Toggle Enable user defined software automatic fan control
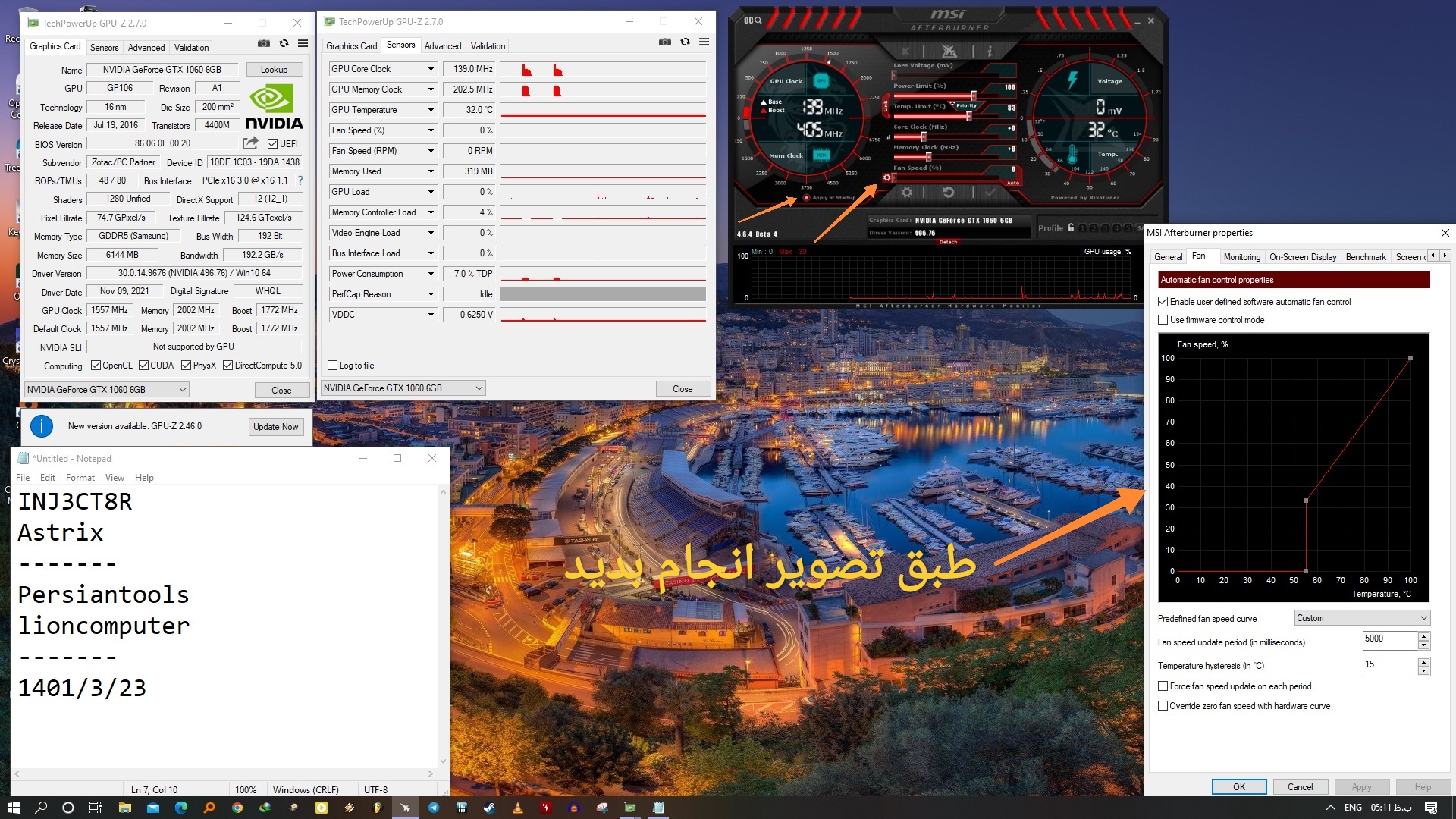 [1163, 302]
